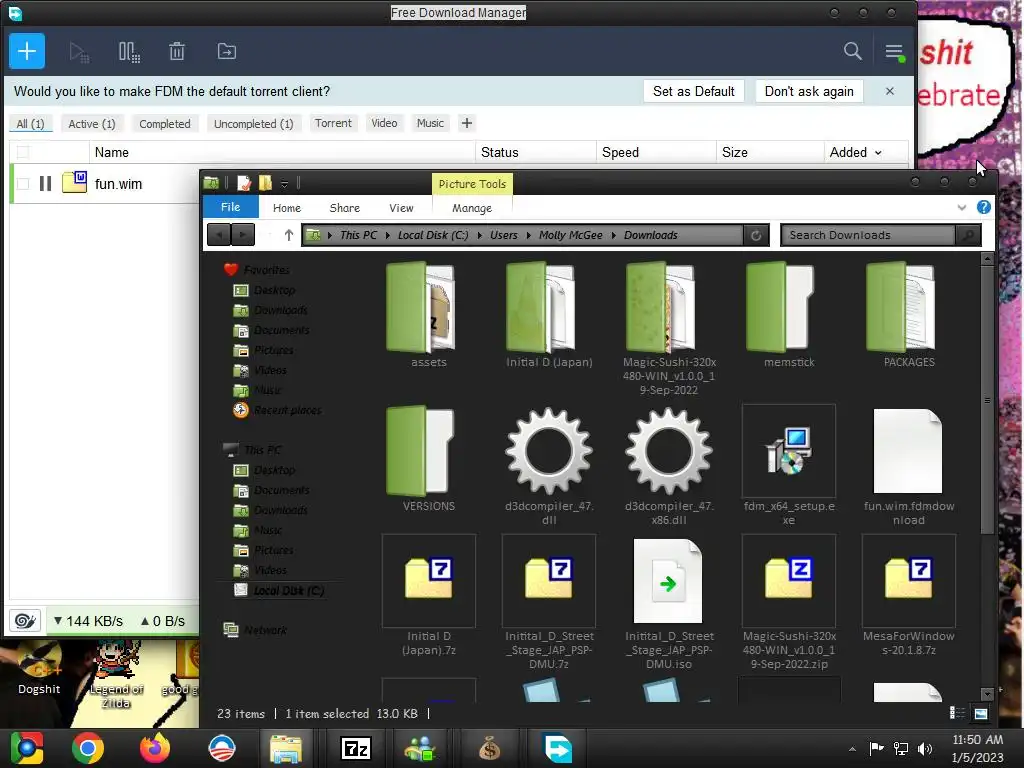The height and width of the screenshot is (768, 1024).
Task: Click the Move to folder icon in FDM
Action: tap(227, 52)
